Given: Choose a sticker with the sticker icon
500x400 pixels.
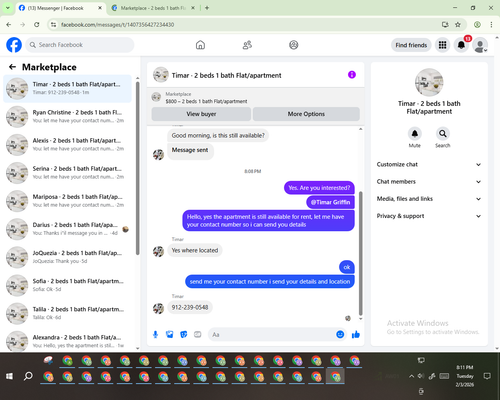Looking at the screenshot, I should coord(184,334).
